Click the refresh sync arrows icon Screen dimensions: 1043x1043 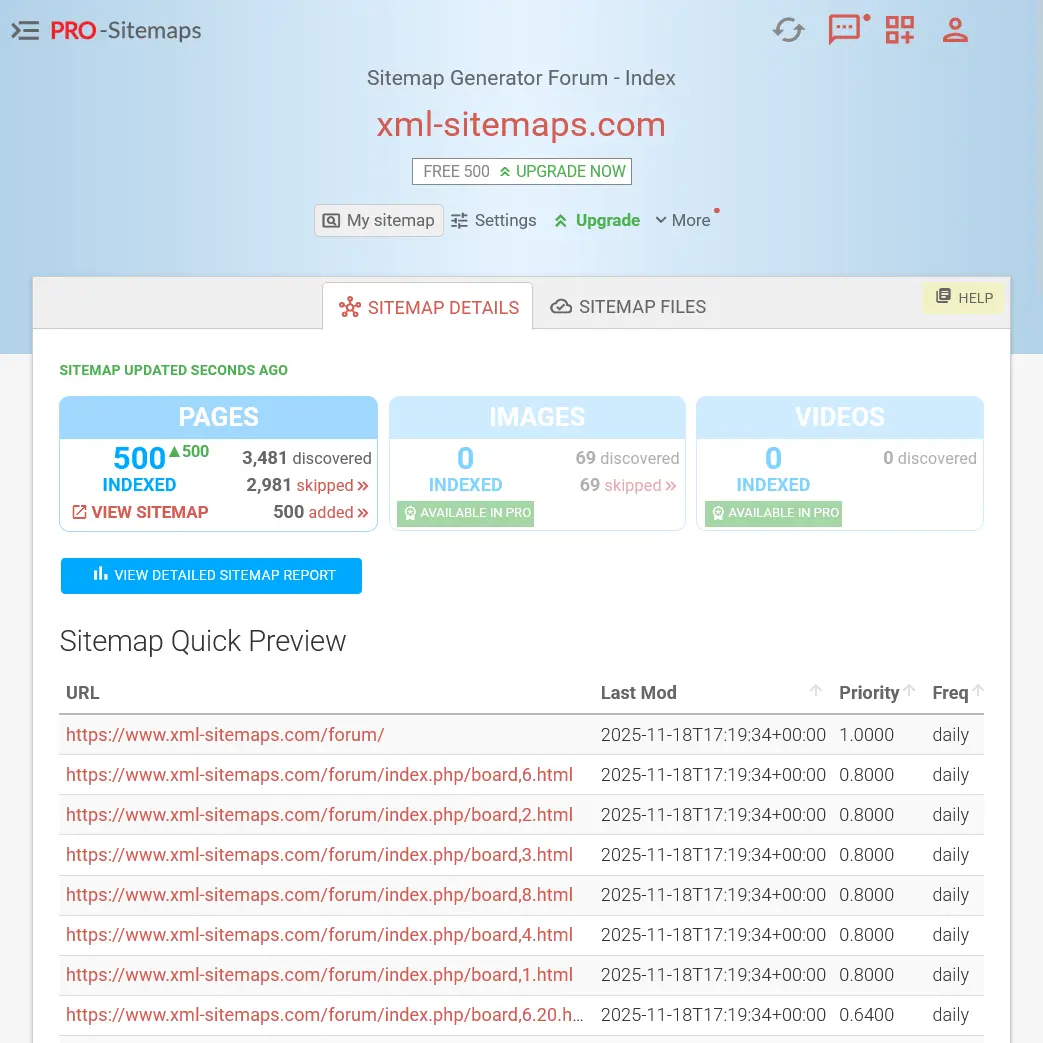pyautogui.click(x=788, y=30)
